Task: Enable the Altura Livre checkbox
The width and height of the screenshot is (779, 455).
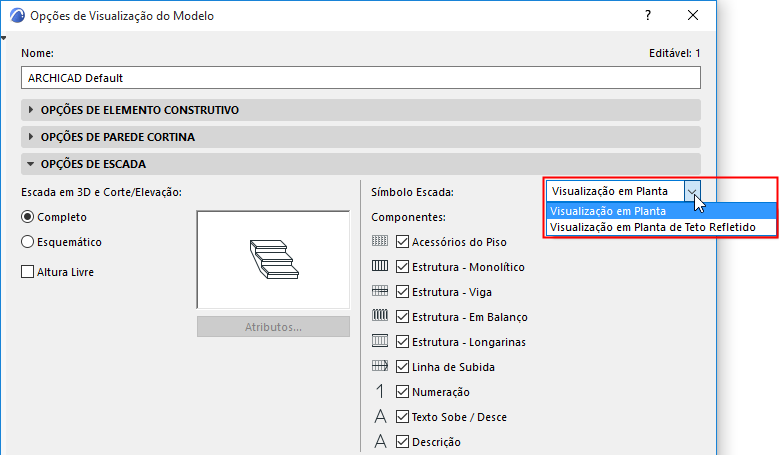Action: pyautogui.click(x=27, y=272)
